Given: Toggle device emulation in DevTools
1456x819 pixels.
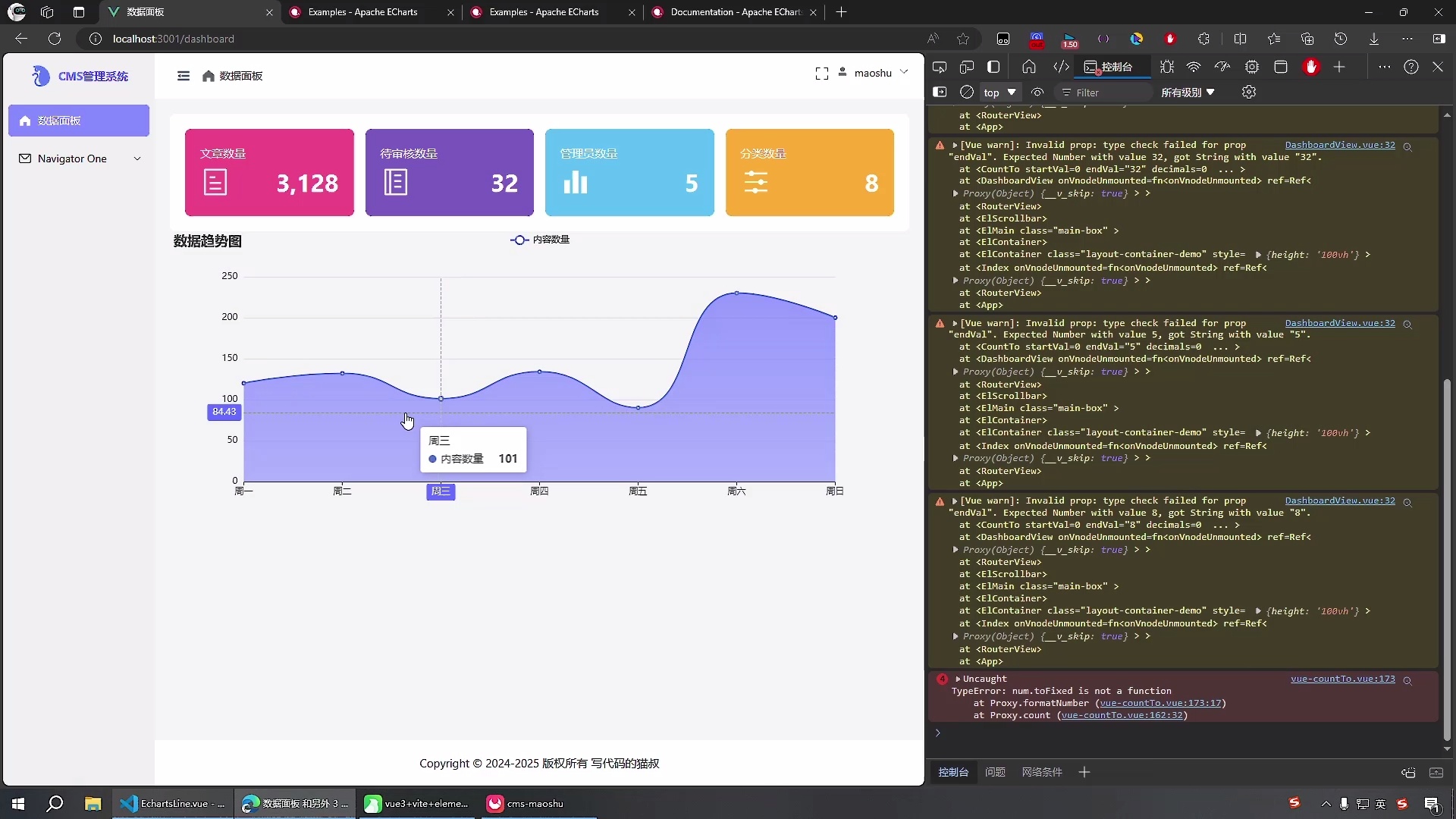Looking at the screenshot, I should pyautogui.click(x=966, y=67).
